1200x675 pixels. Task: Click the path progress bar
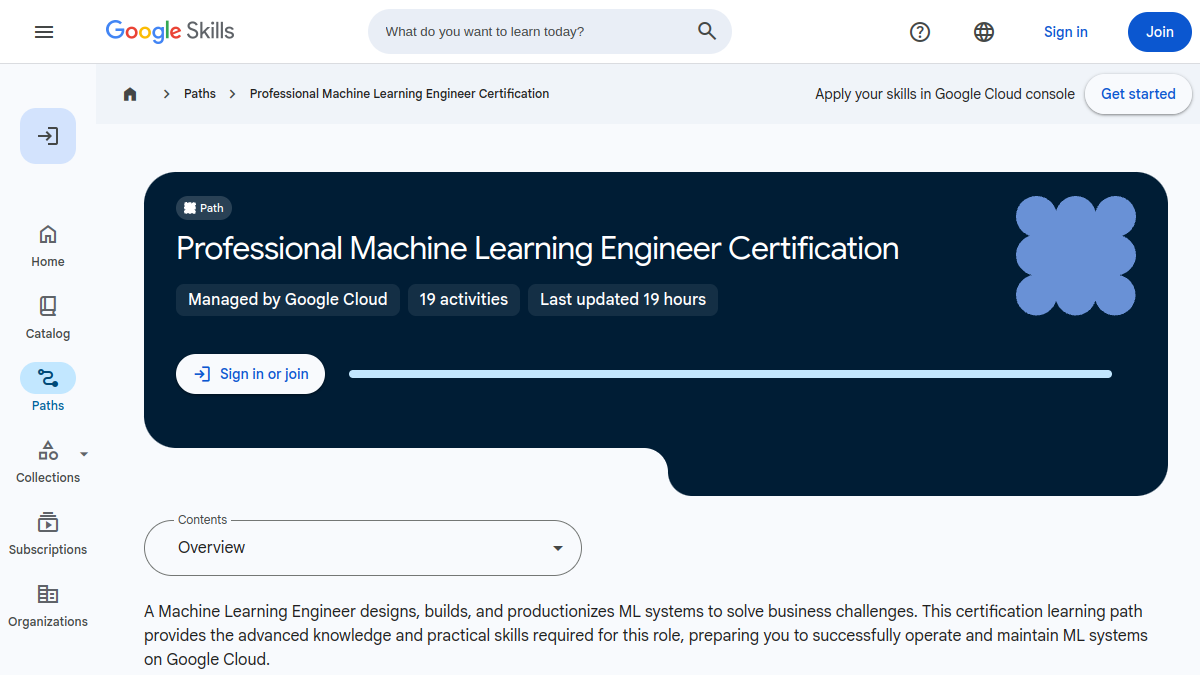[x=730, y=374]
